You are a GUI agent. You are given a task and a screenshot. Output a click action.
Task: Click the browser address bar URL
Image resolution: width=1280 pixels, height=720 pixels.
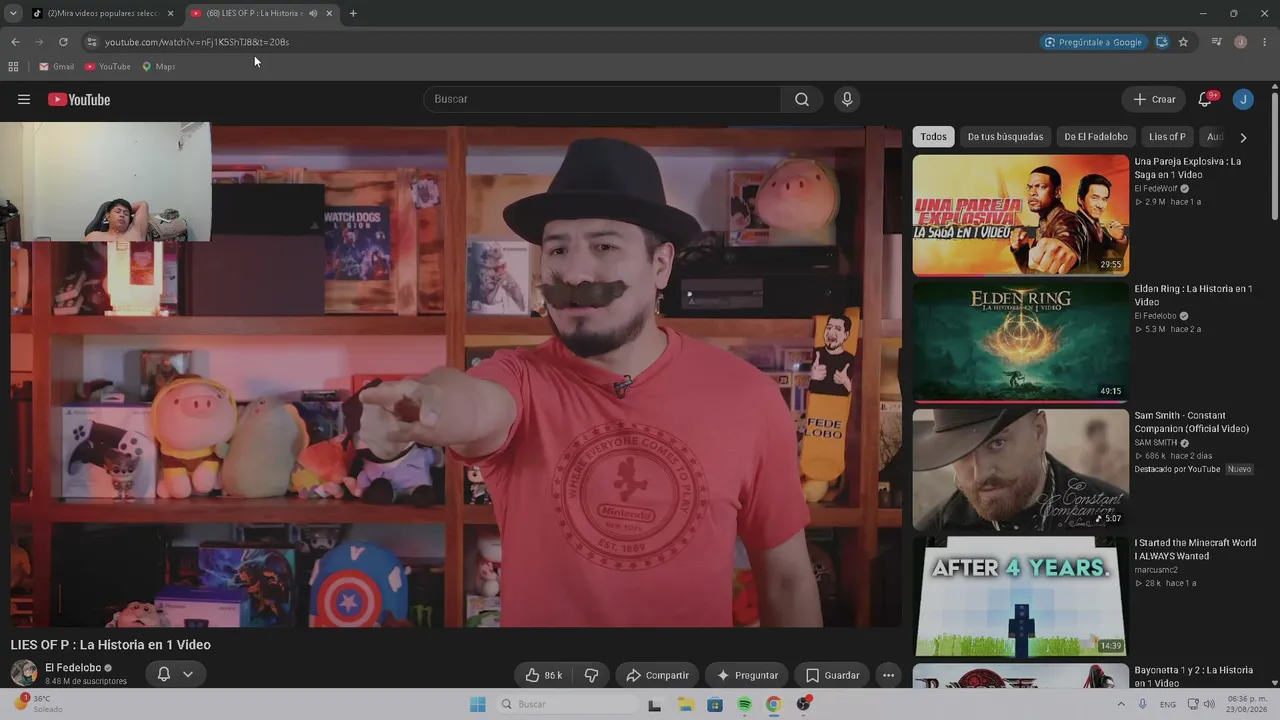click(x=197, y=42)
